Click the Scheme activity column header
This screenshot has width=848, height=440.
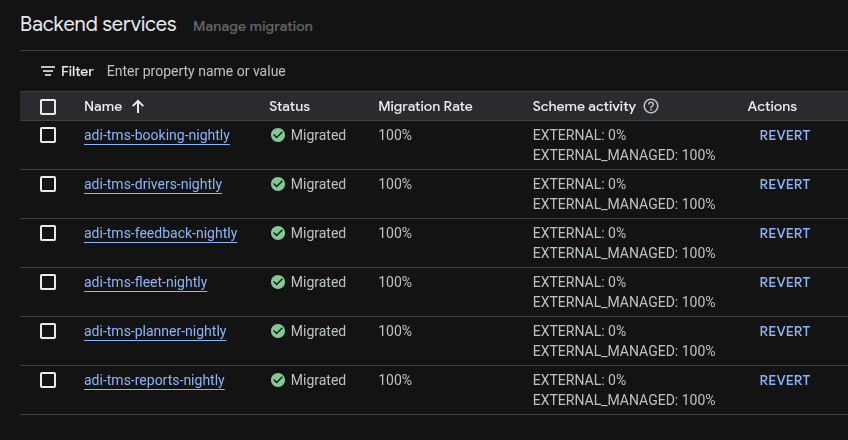pos(584,106)
